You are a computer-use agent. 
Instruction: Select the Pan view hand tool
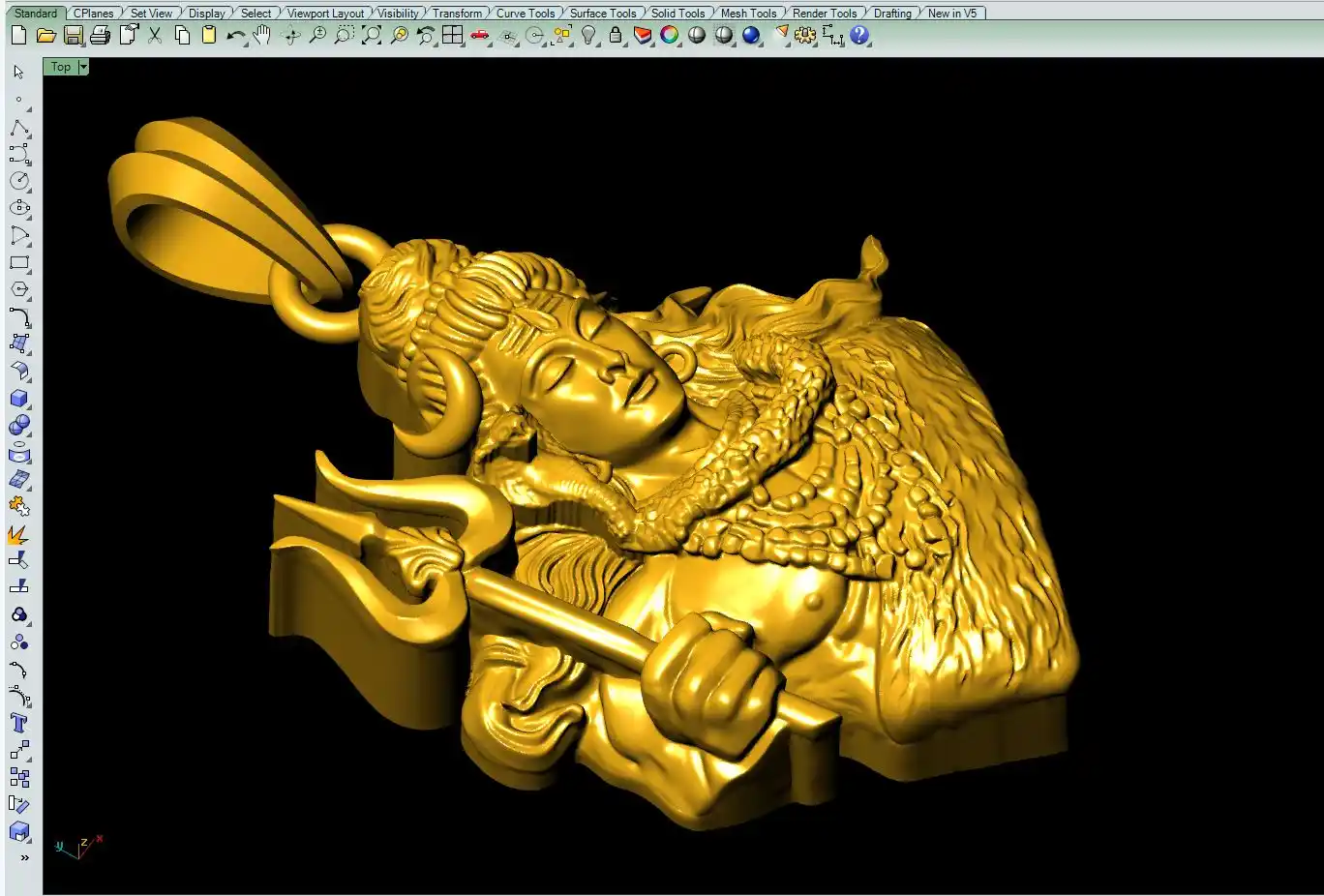262,36
